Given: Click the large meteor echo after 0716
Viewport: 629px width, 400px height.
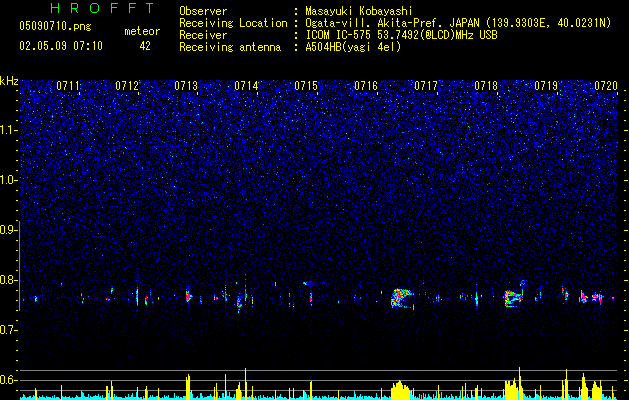Looking at the screenshot, I should pos(402,298).
